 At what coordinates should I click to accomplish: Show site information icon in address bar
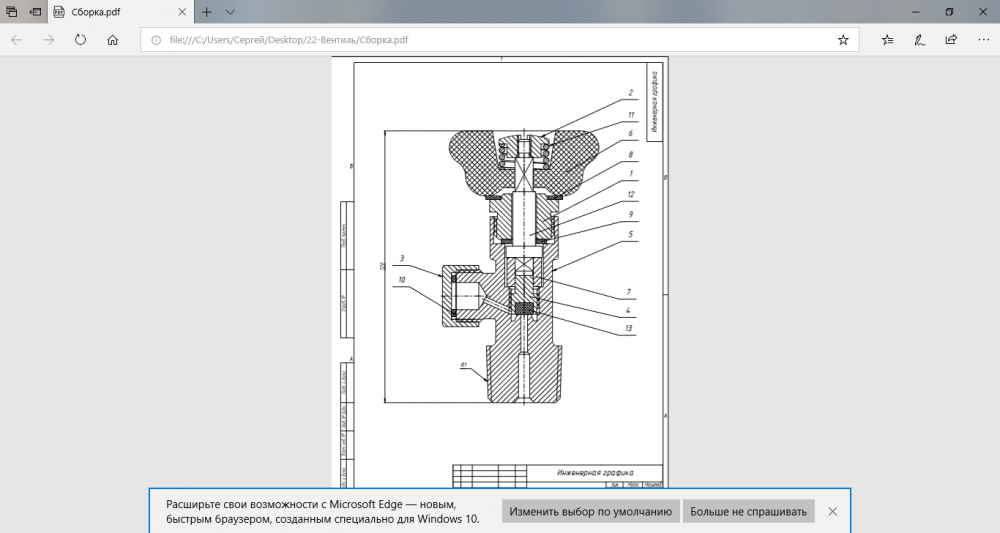click(156, 40)
